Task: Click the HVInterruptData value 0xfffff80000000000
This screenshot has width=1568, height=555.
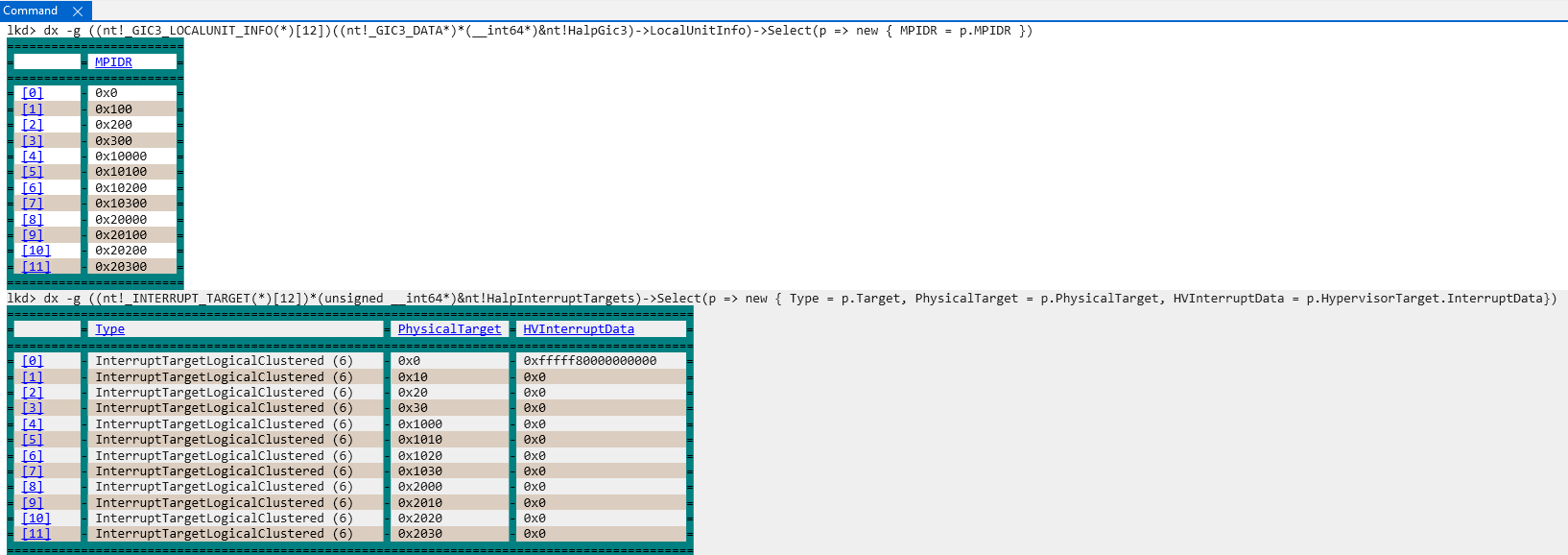Action: 589,361
